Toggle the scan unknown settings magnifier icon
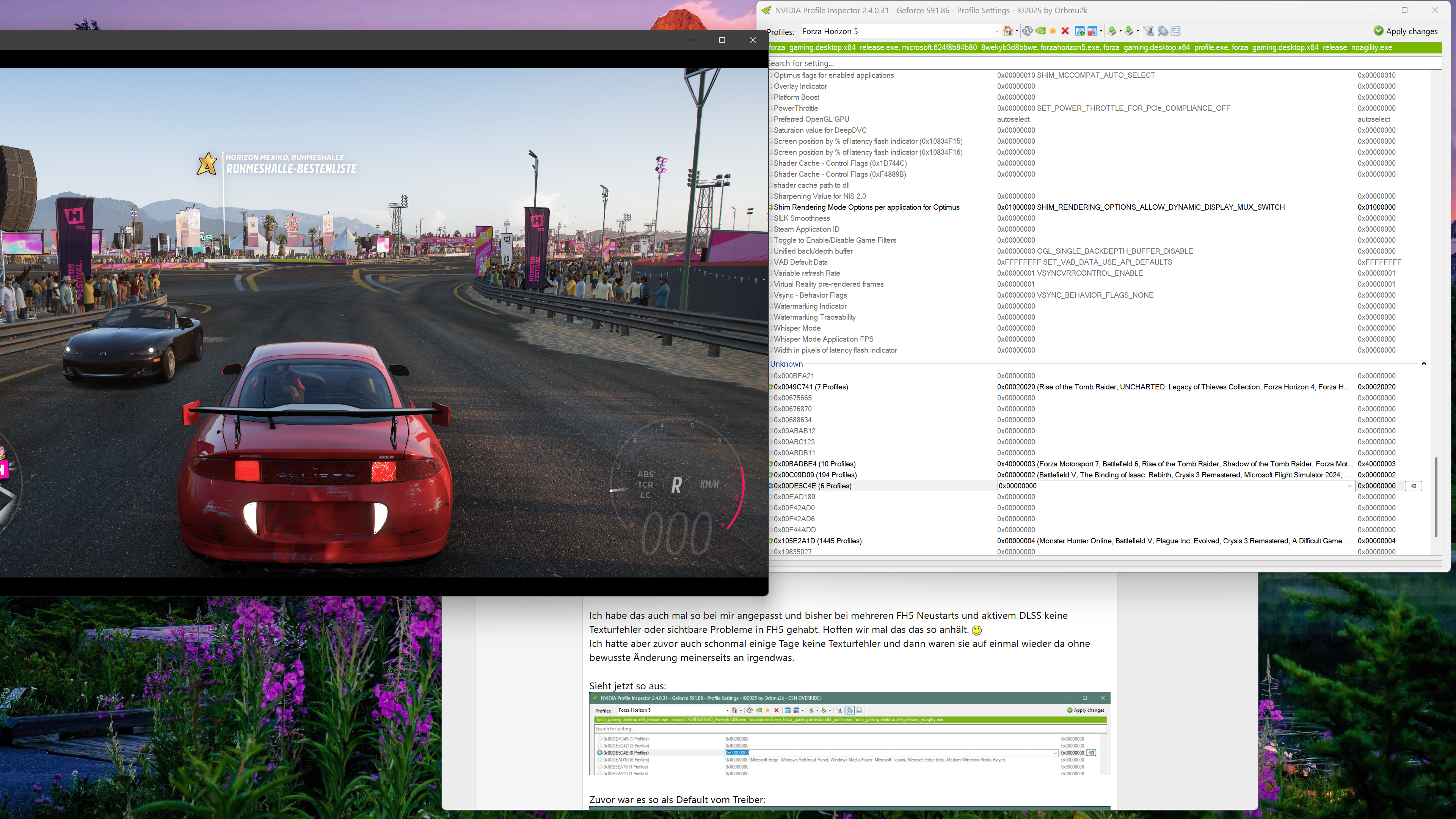Viewport: 1456px width, 819px height. (1163, 31)
